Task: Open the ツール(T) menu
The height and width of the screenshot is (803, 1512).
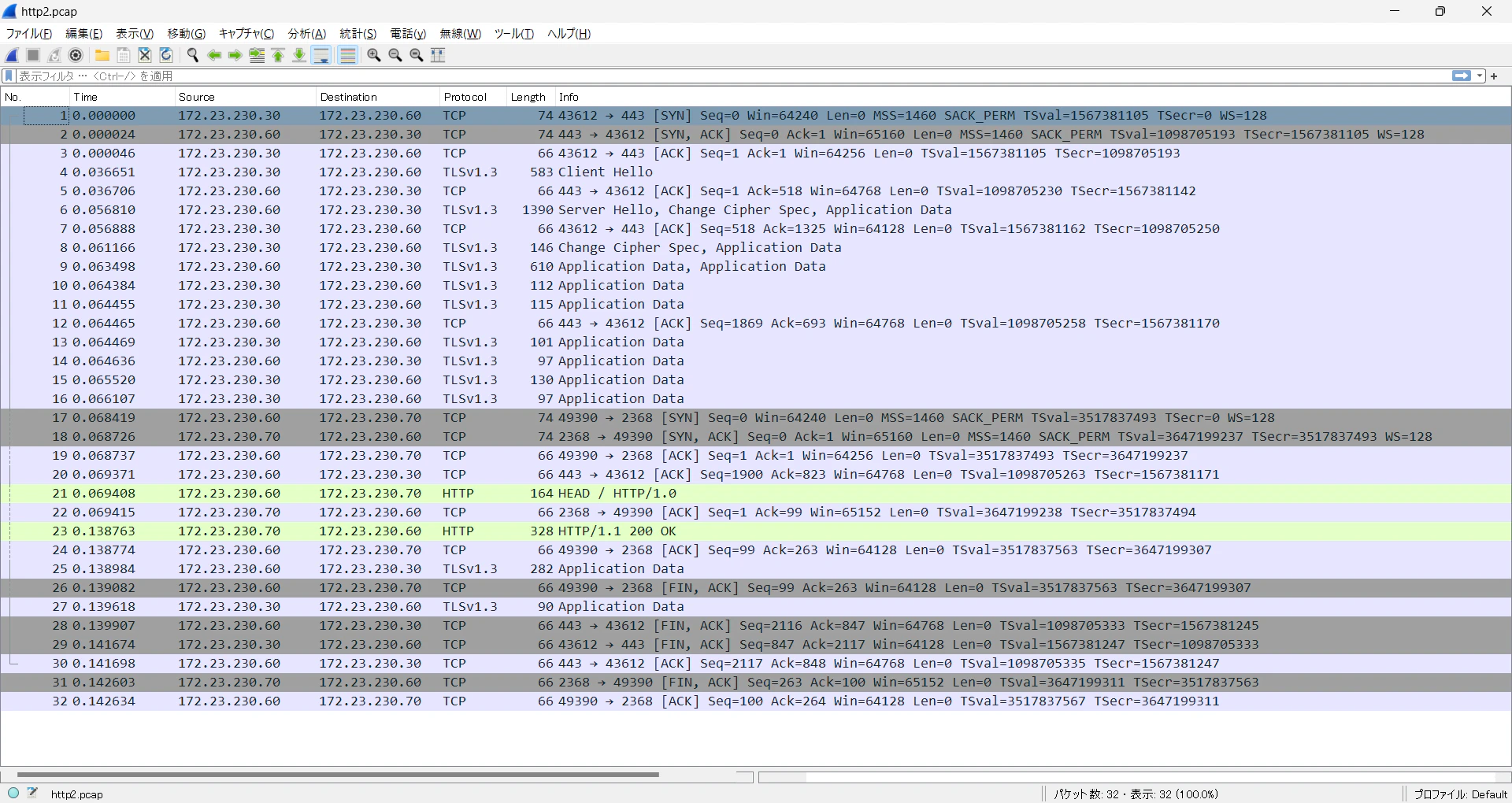Action: click(514, 34)
